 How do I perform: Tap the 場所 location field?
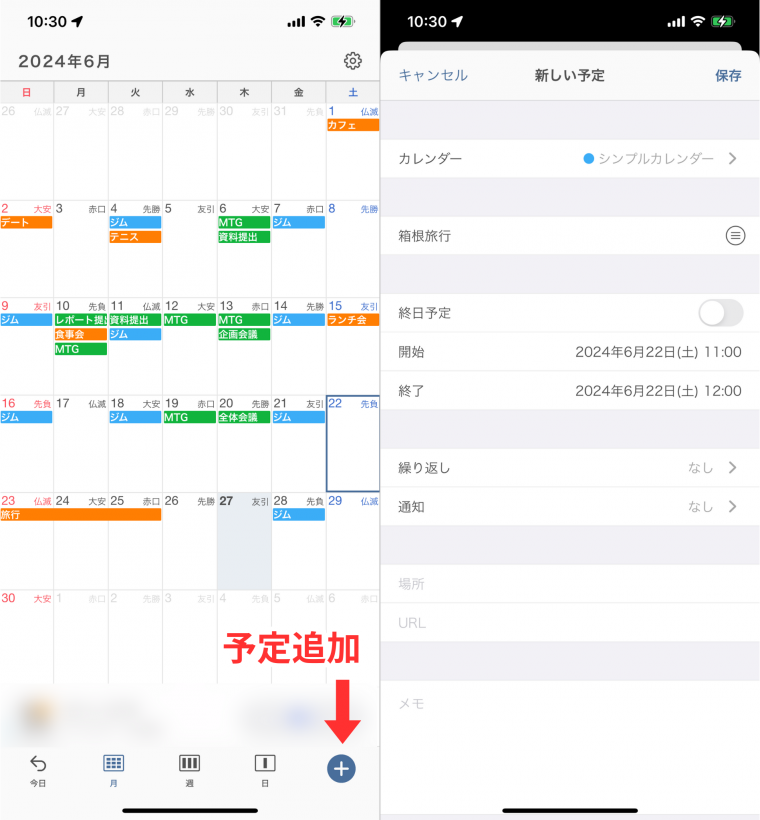point(570,584)
